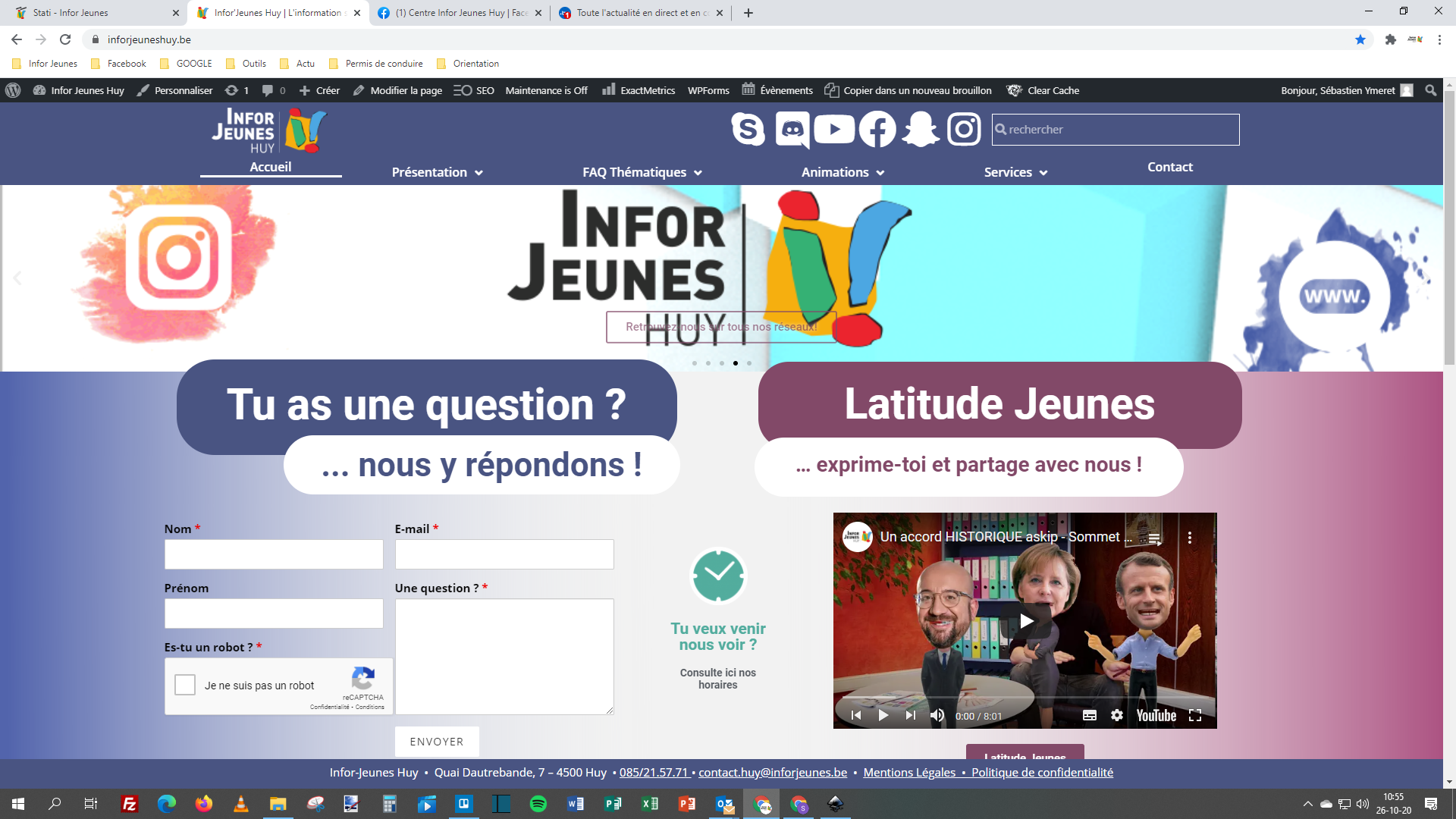Open the Chrome extensions puzzle icon

[x=1390, y=39]
